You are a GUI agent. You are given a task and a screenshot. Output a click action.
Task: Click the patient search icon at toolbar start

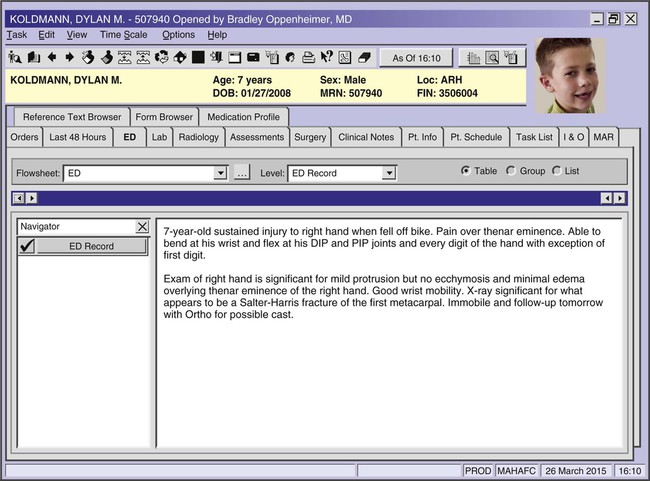14,57
